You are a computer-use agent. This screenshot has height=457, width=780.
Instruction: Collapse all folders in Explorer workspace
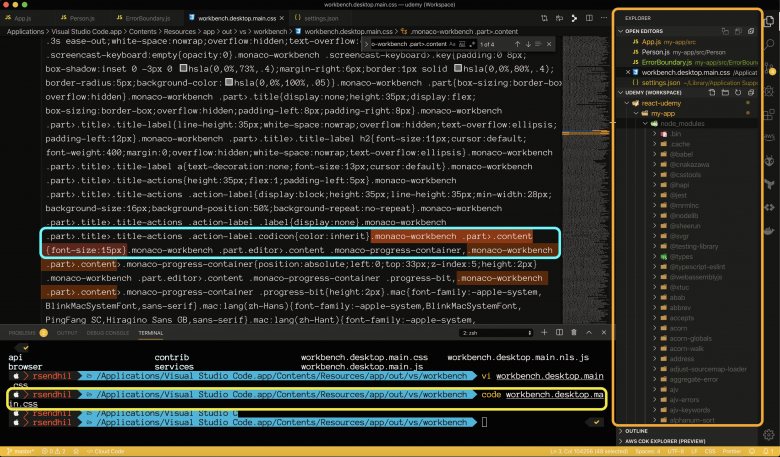click(751, 92)
